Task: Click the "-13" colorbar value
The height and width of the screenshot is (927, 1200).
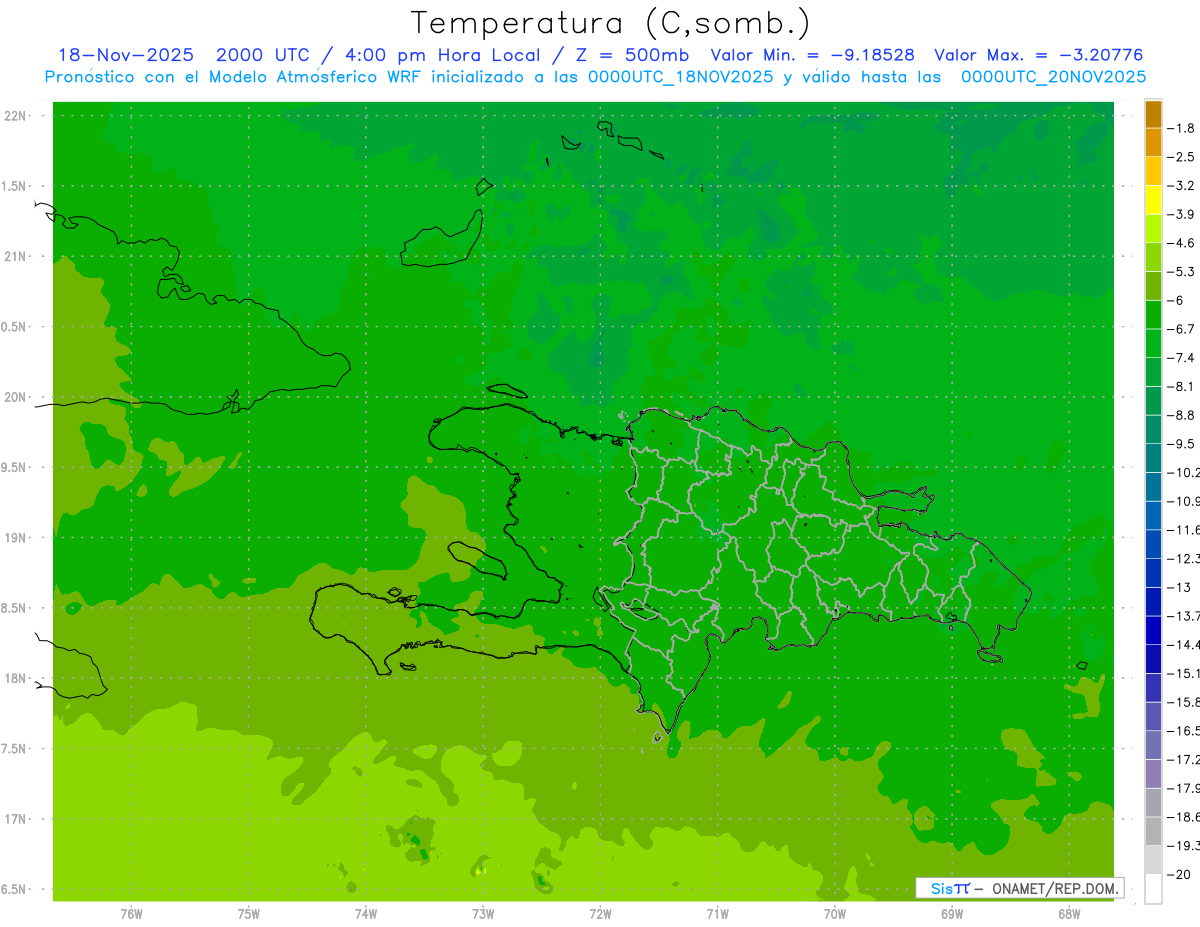Action: pyautogui.click(x=1178, y=587)
